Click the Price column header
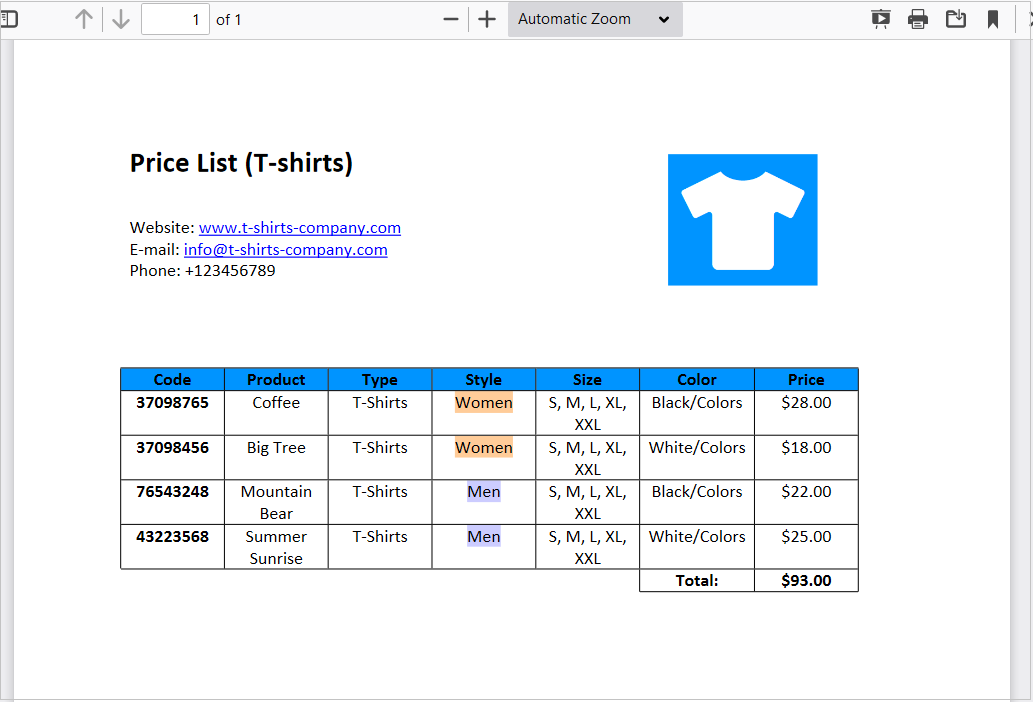The height and width of the screenshot is (702, 1033). [806, 380]
